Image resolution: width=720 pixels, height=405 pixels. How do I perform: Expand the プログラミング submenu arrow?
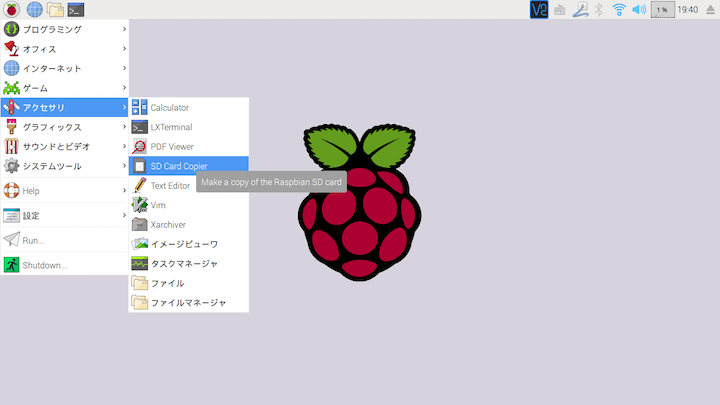[x=124, y=29]
